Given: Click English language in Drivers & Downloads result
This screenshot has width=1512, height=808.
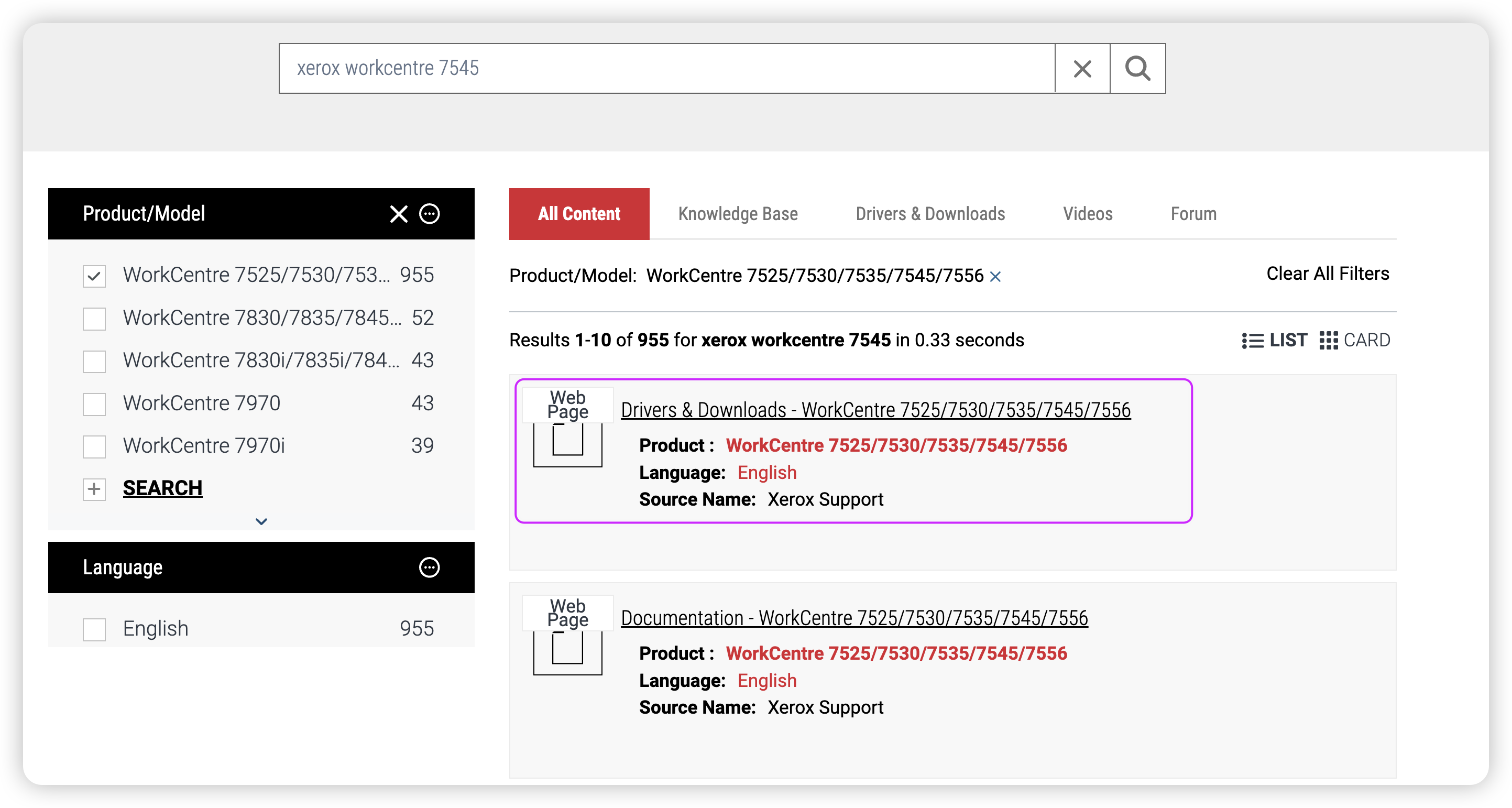Looking at the screenshot, I should [x=766, y=473].
